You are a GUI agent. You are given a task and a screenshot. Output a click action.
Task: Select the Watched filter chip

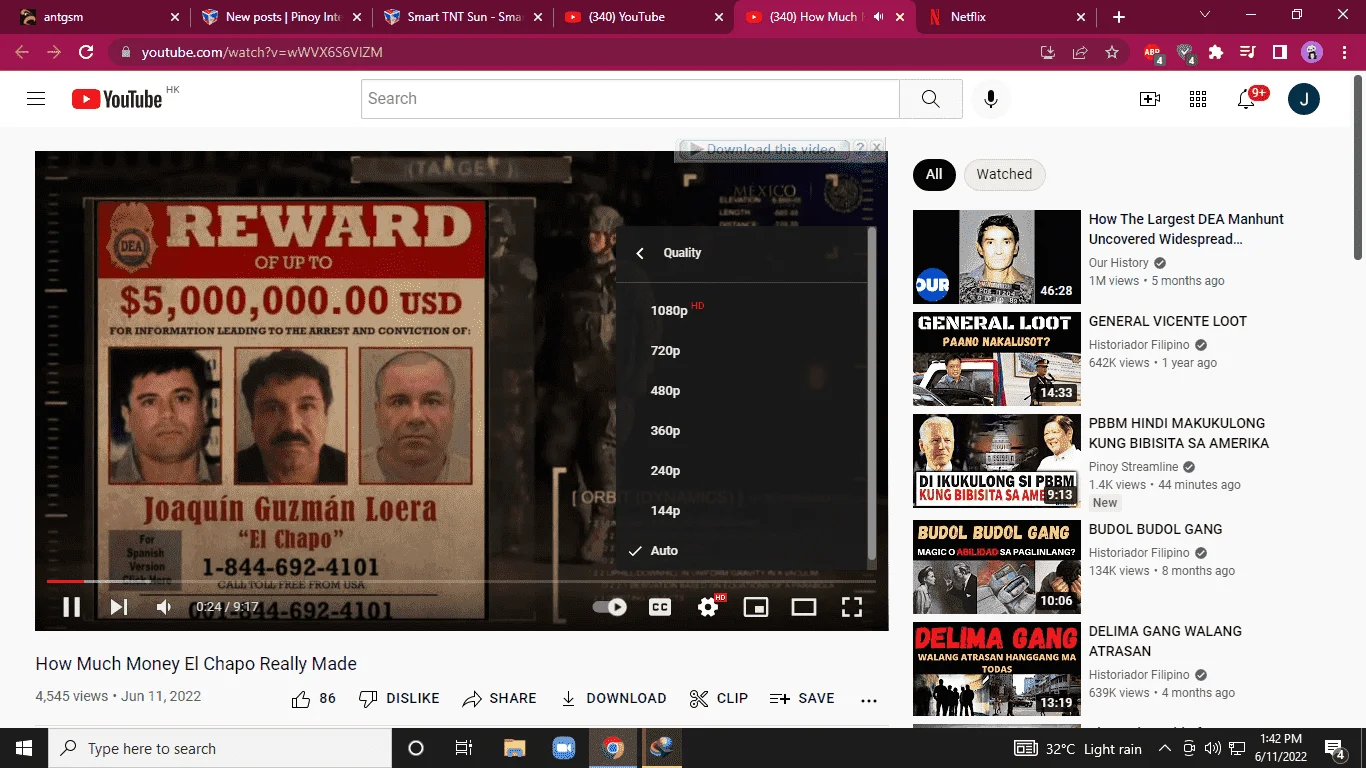1004,174
